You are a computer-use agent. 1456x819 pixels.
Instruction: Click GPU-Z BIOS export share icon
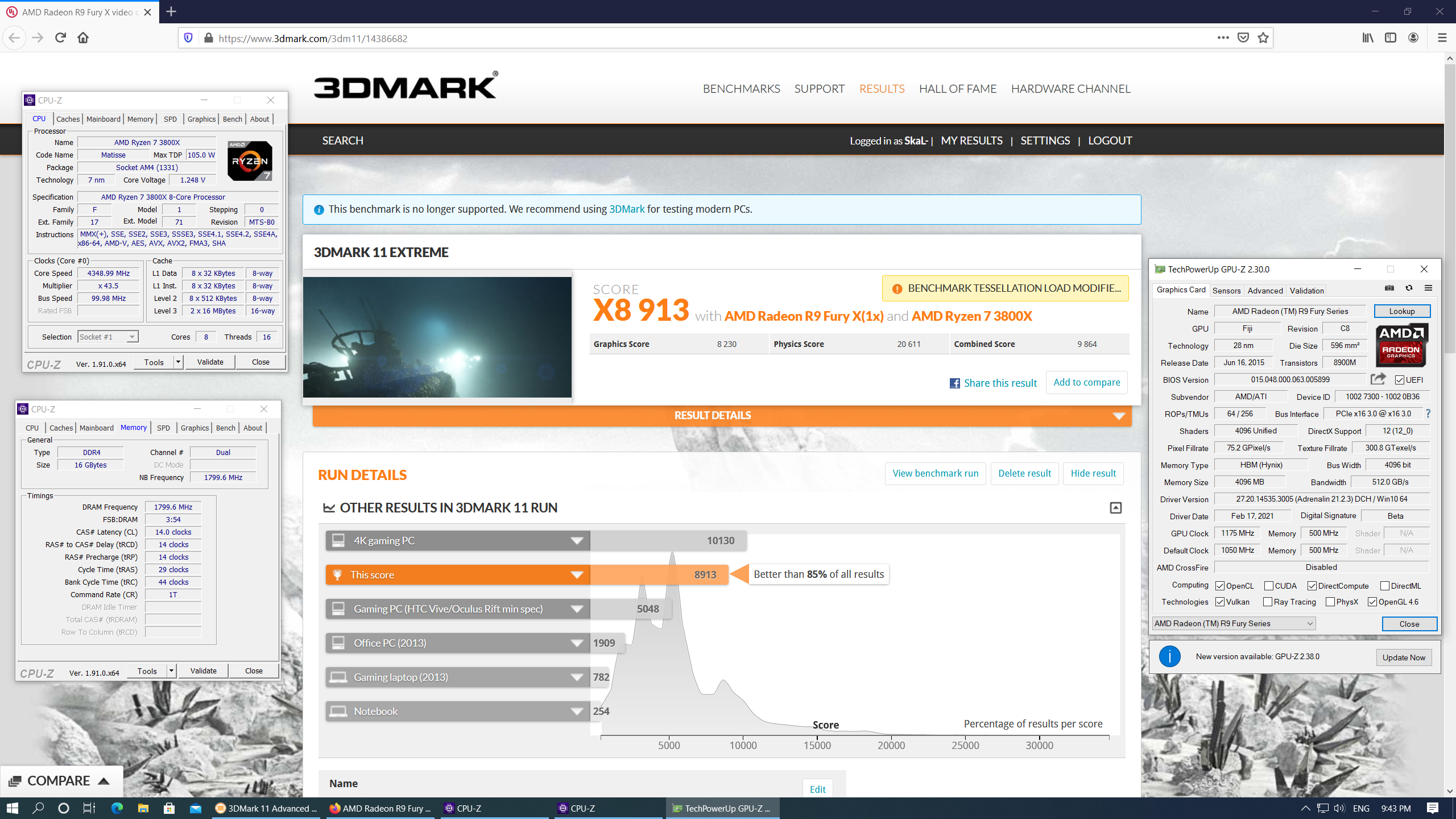(x=1378, y=379)
